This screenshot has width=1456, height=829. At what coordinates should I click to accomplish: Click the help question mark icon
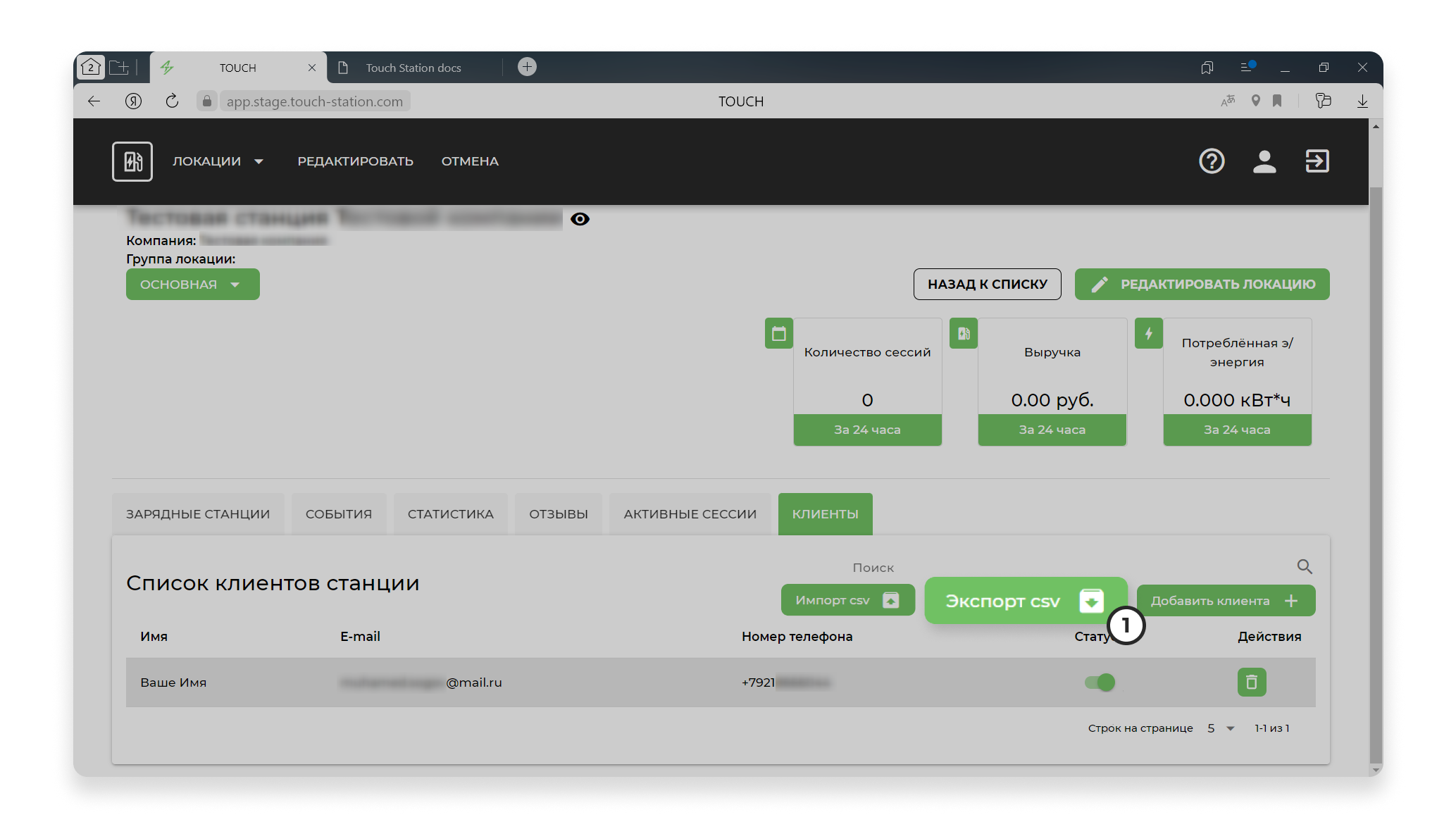pyautogui.click(x=1211, y=161)
